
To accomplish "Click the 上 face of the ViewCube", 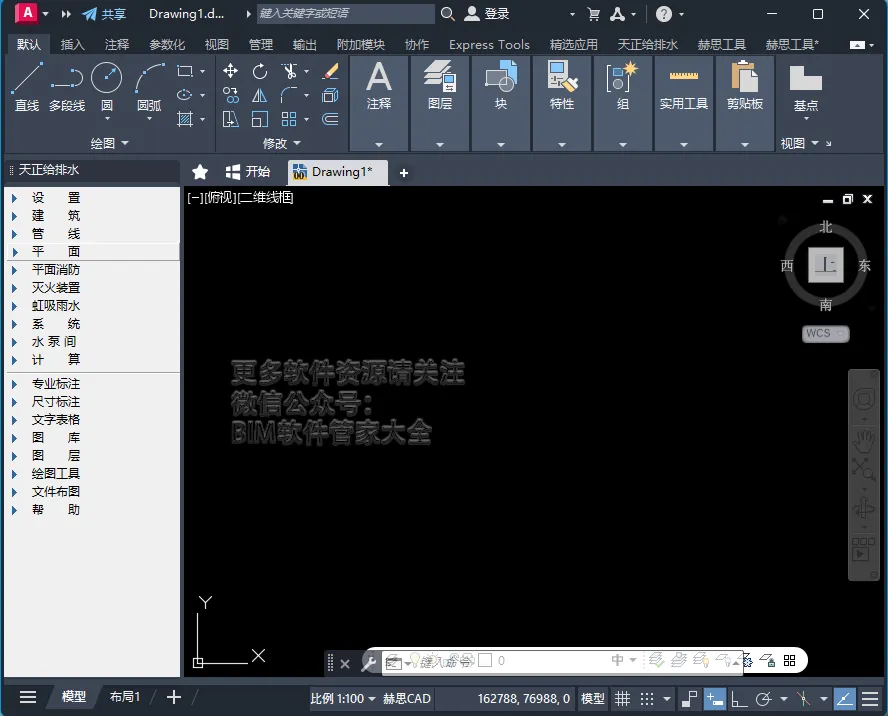I will (x=825, y=265).
